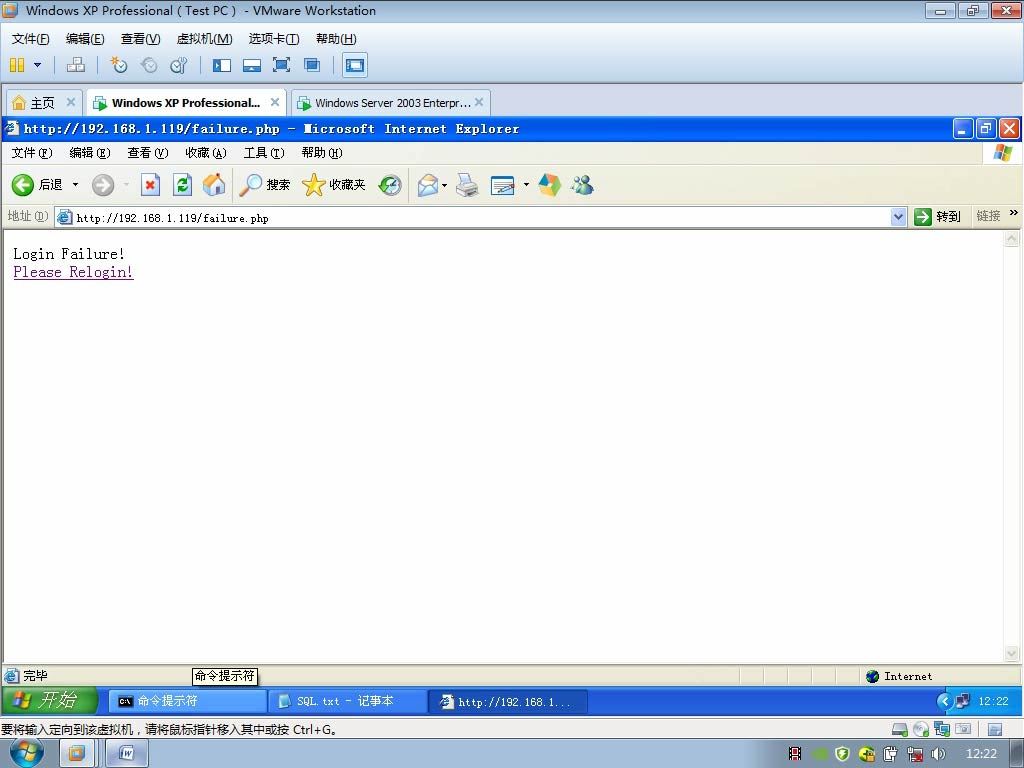Viewport: 1024px width, 768px height.
Task: Open Windows Messenger icon
Action: (x=582, y=185)
